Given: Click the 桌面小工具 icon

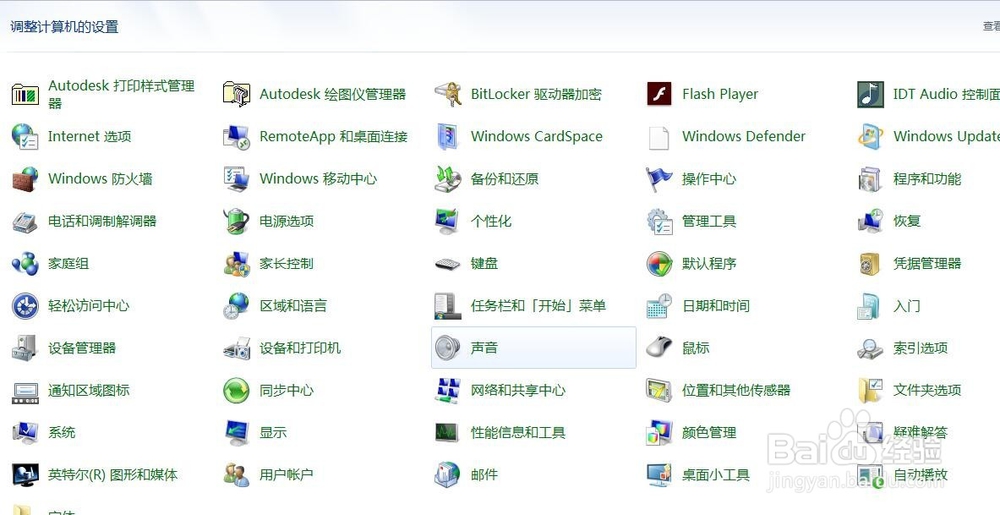Looking at the screenshot, I should 659,475.
